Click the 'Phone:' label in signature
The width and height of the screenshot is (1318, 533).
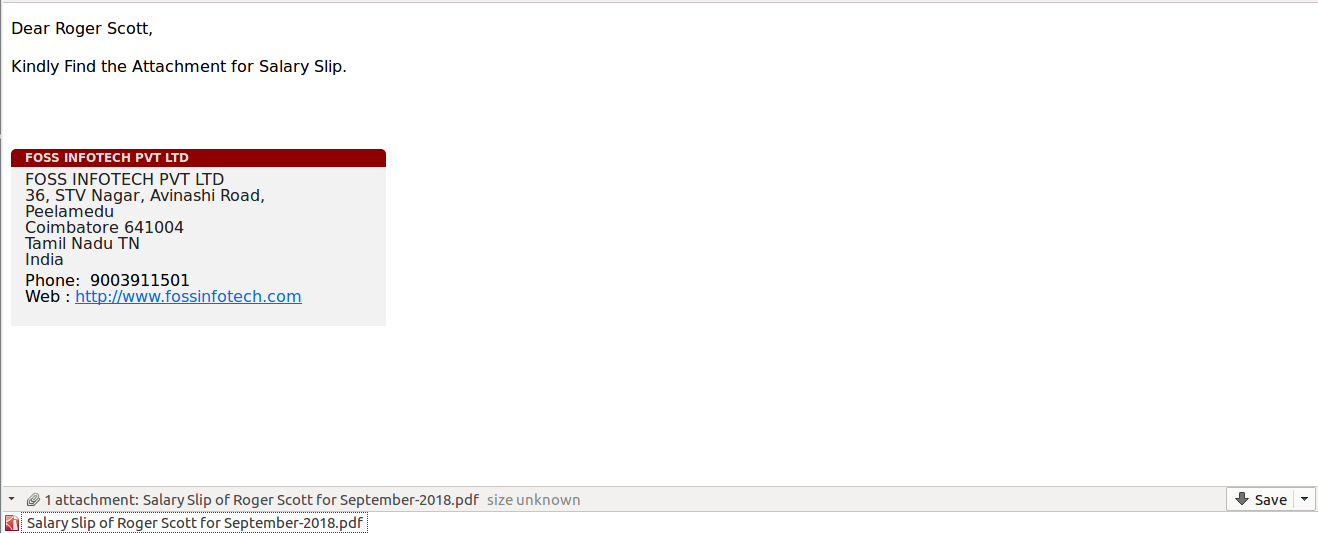pos(52,280)
